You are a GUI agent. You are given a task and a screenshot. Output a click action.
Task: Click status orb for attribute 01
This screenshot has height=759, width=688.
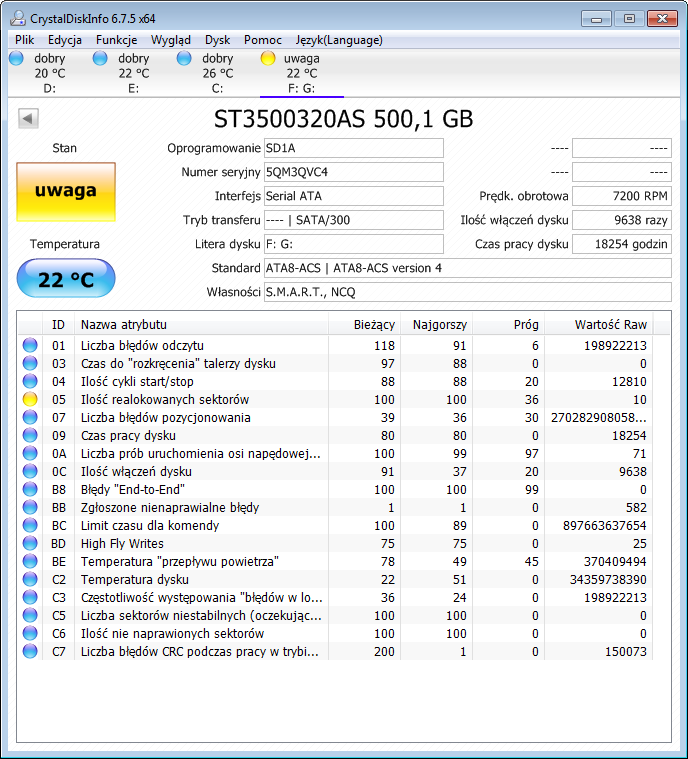30,345
